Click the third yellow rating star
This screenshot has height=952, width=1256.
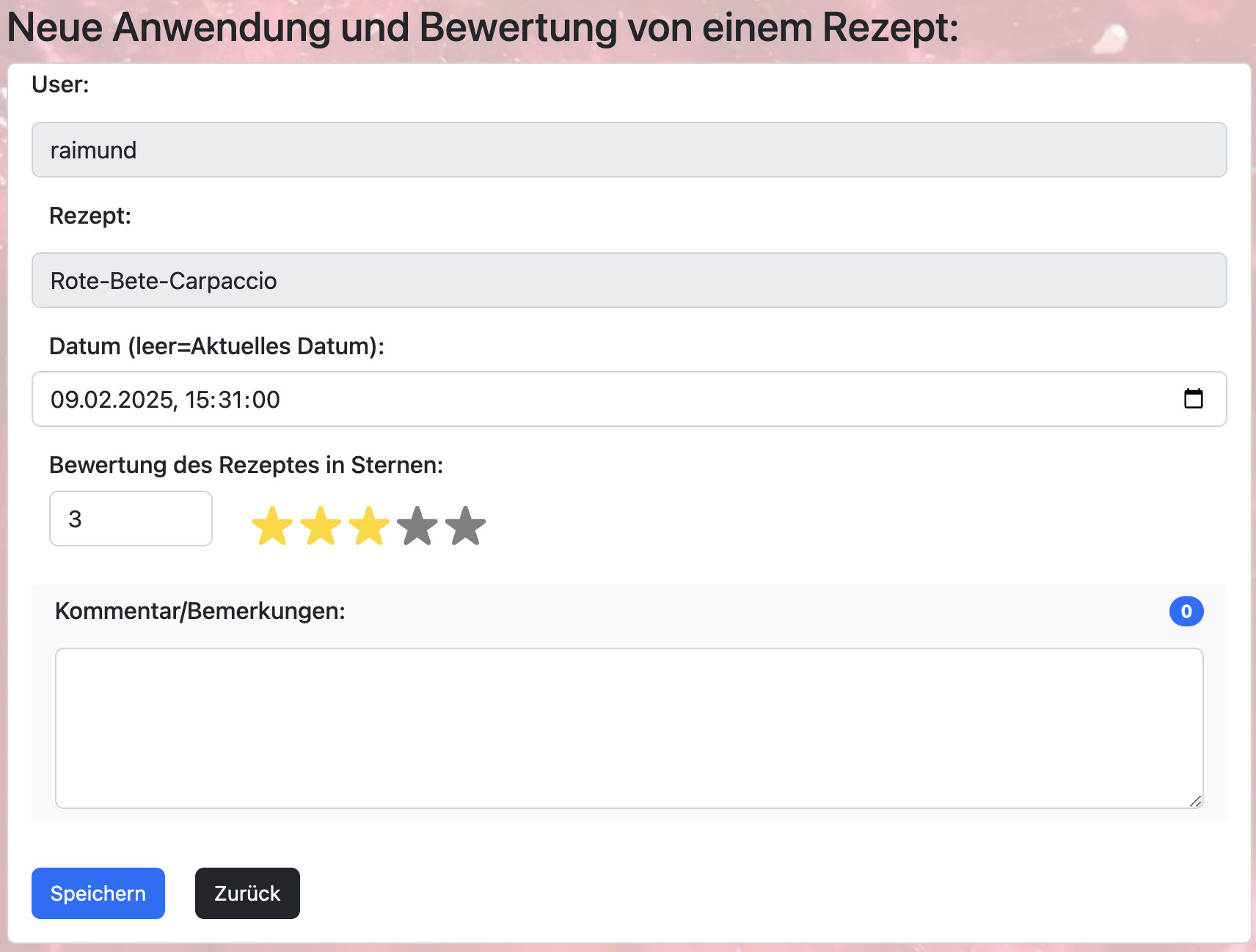pos(369,526)
